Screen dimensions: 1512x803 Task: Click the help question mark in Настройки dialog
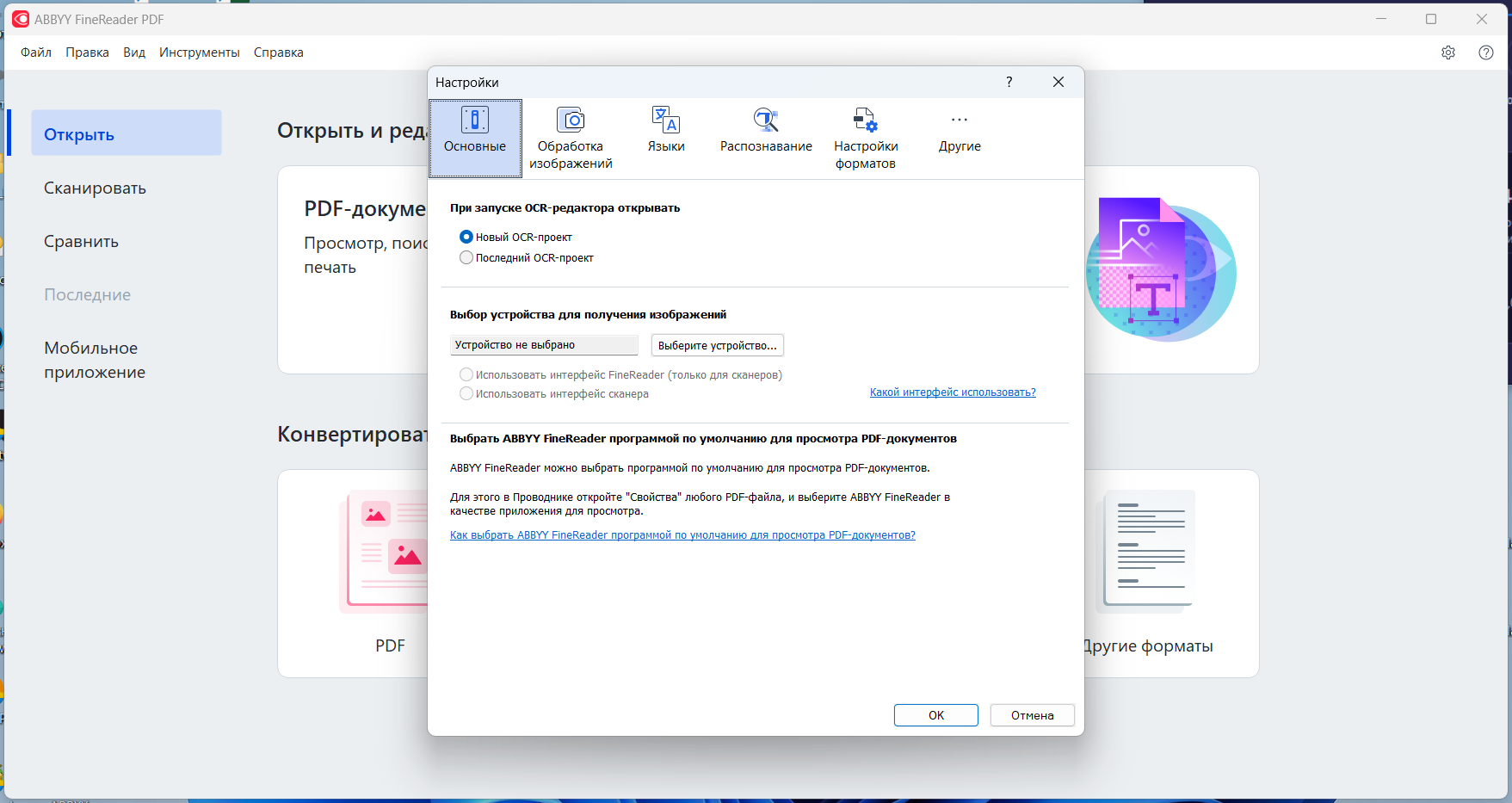coord(1009,82)
